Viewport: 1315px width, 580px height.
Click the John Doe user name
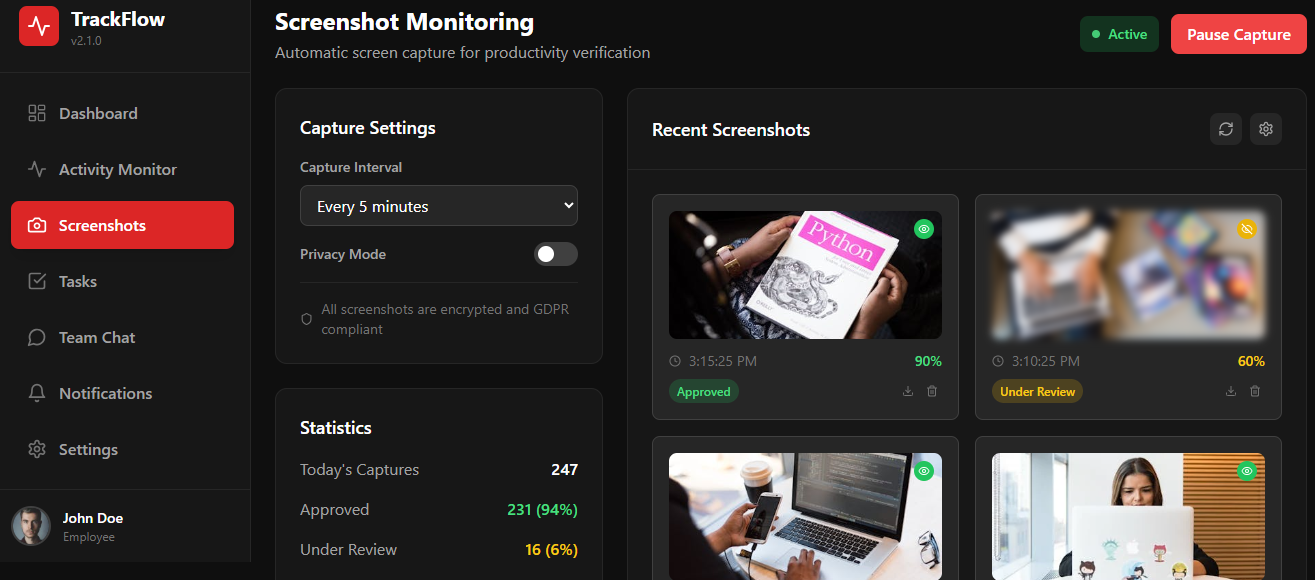[93, 518]
